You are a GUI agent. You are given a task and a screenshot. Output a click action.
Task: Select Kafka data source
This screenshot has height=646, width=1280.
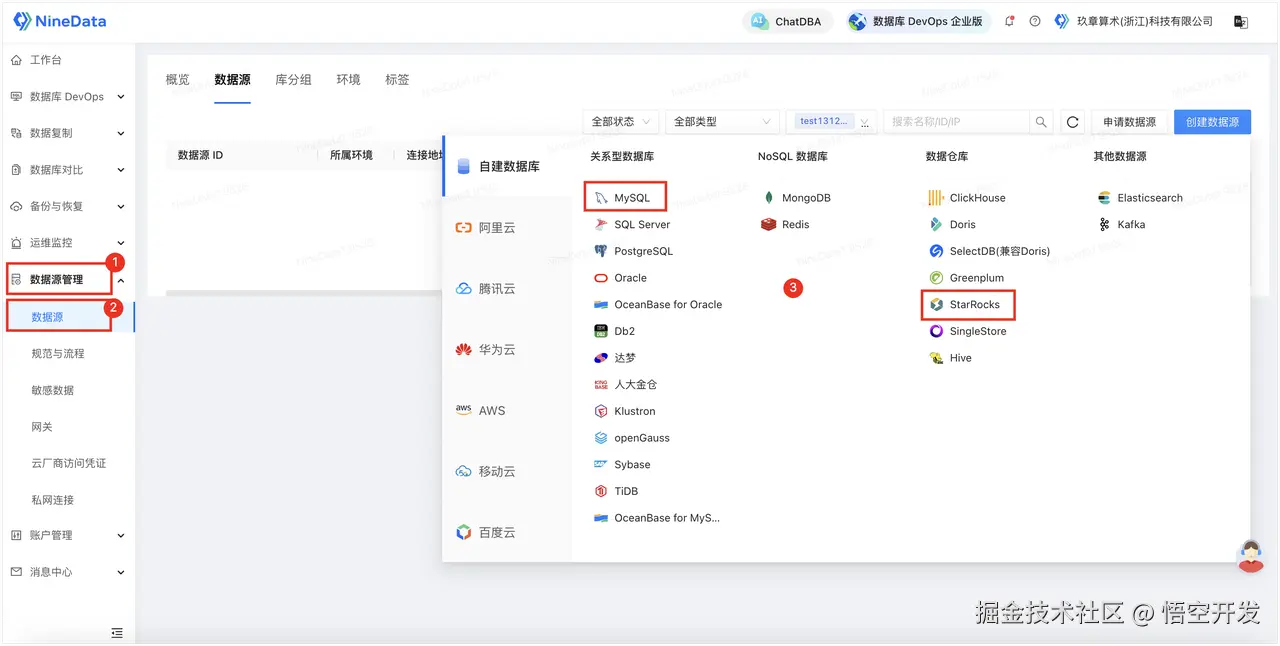1121,225
